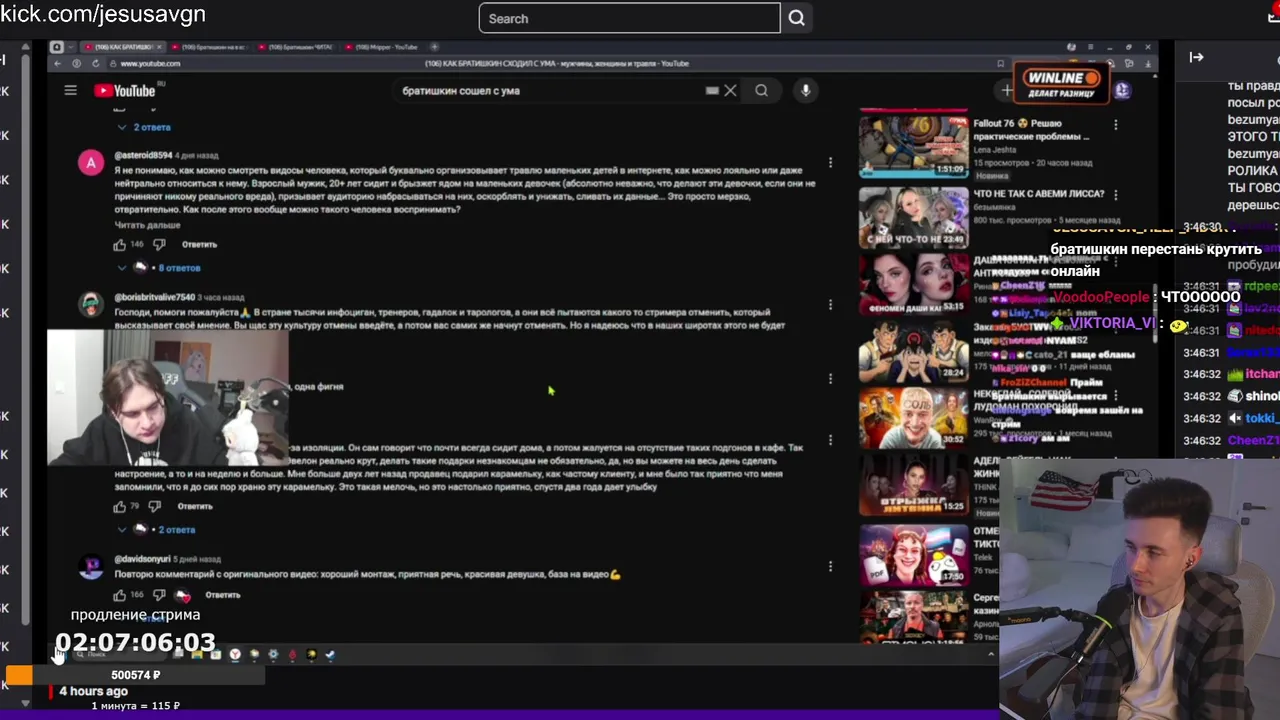
Task: Click the asteroid8594 avatar with letter A
Action: pos(91,163)
